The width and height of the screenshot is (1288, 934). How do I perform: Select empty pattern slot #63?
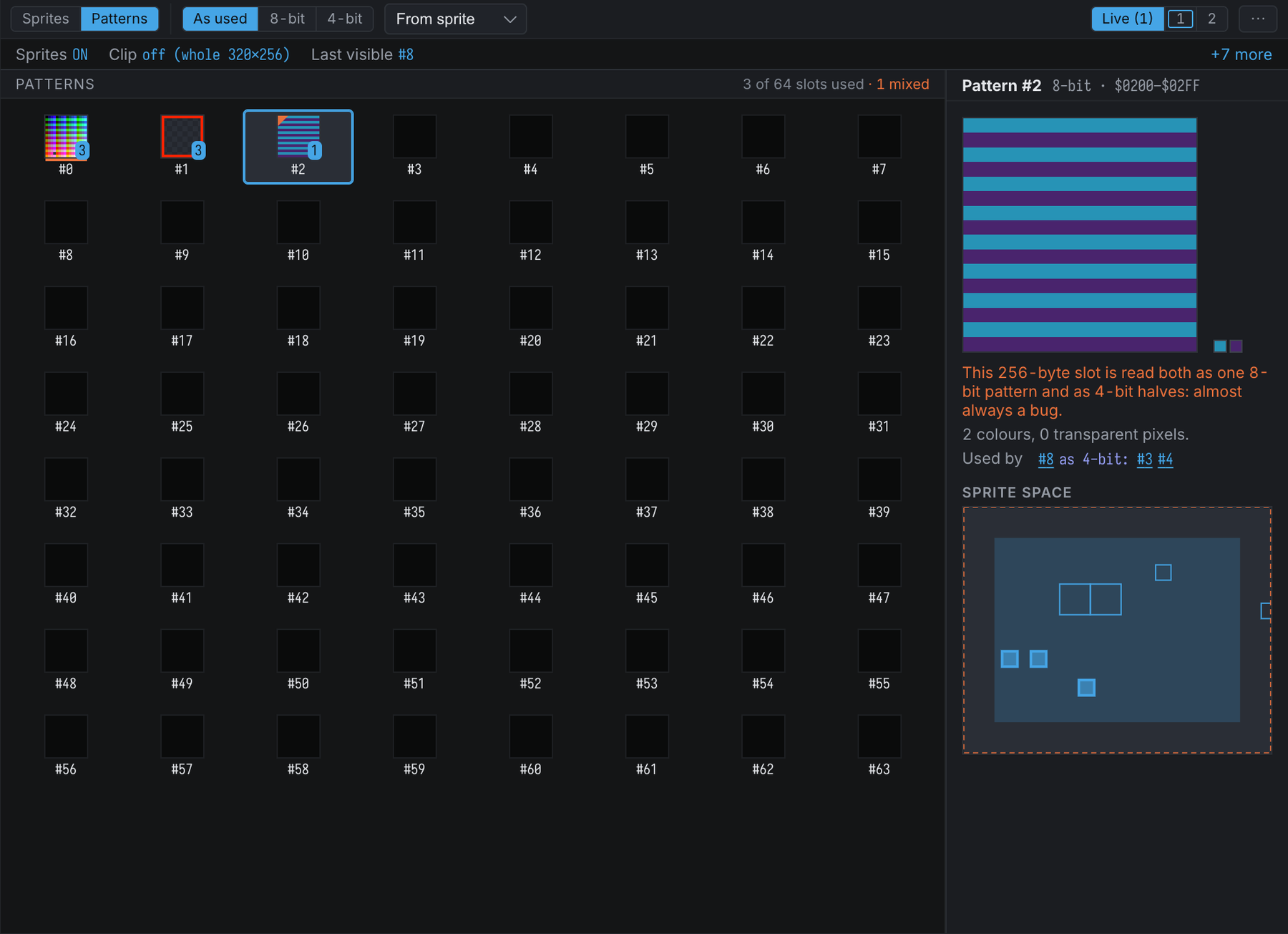click(x=879, y=736)
